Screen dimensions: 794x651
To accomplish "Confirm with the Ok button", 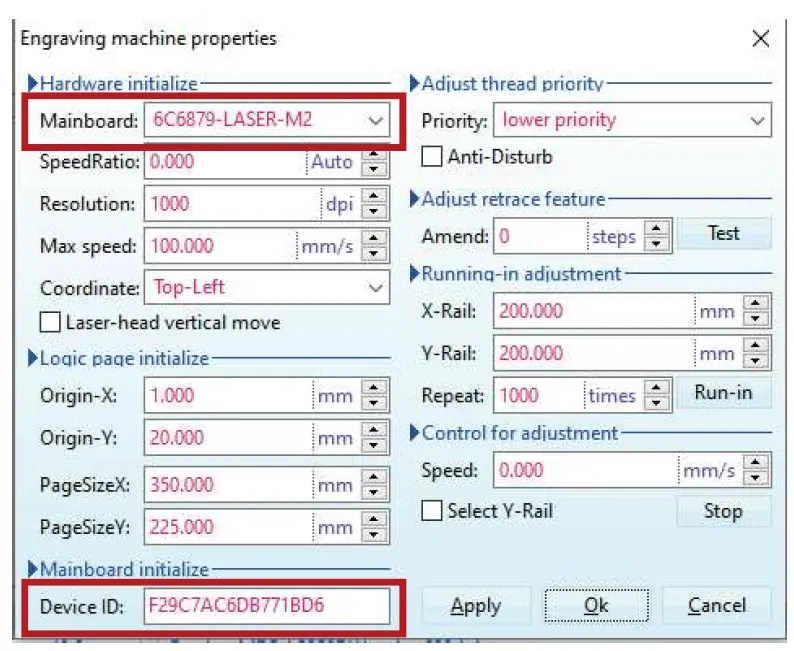I will click(597, 605).
